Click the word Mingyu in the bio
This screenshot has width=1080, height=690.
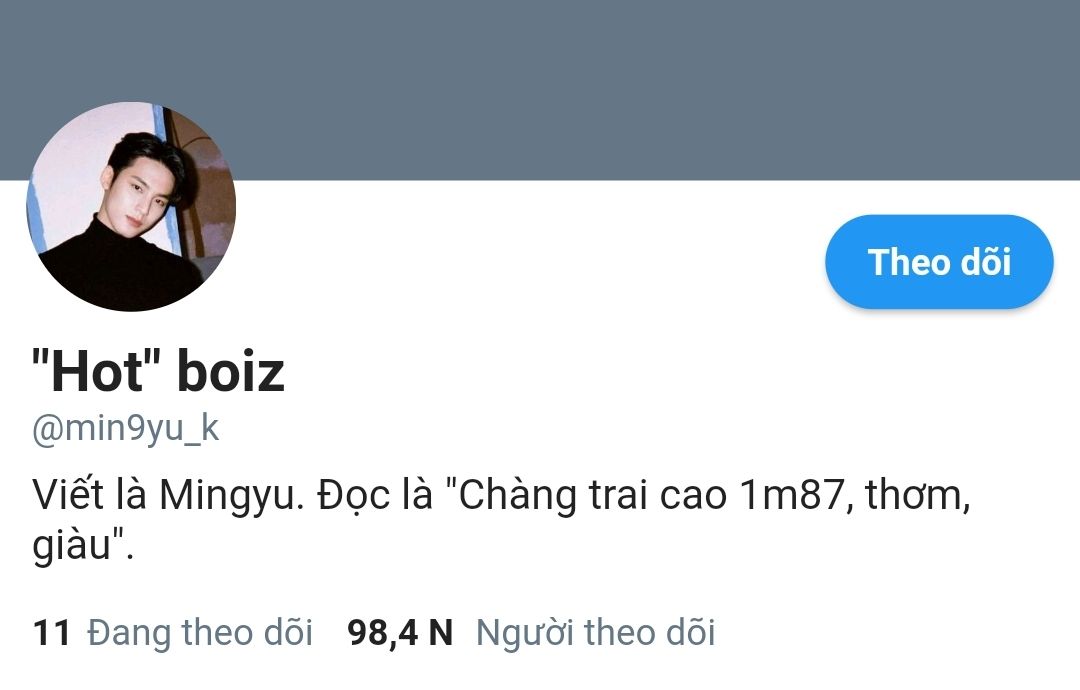click(x=231, y=496)
